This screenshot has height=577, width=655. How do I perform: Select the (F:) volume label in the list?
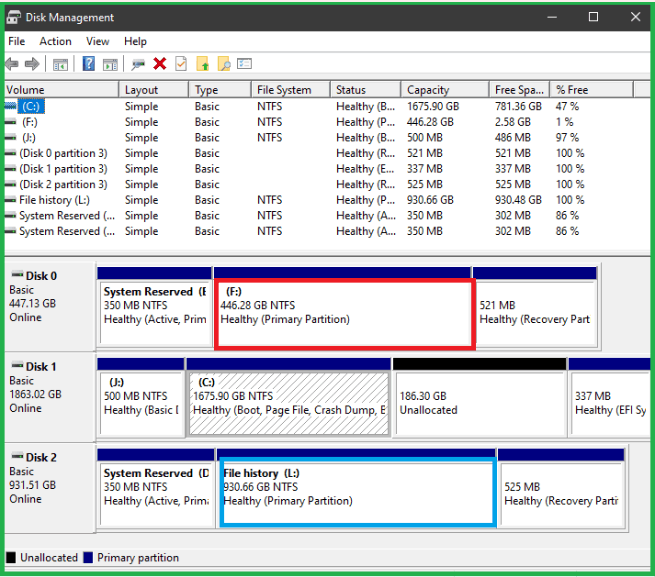[x=30, y=122]
